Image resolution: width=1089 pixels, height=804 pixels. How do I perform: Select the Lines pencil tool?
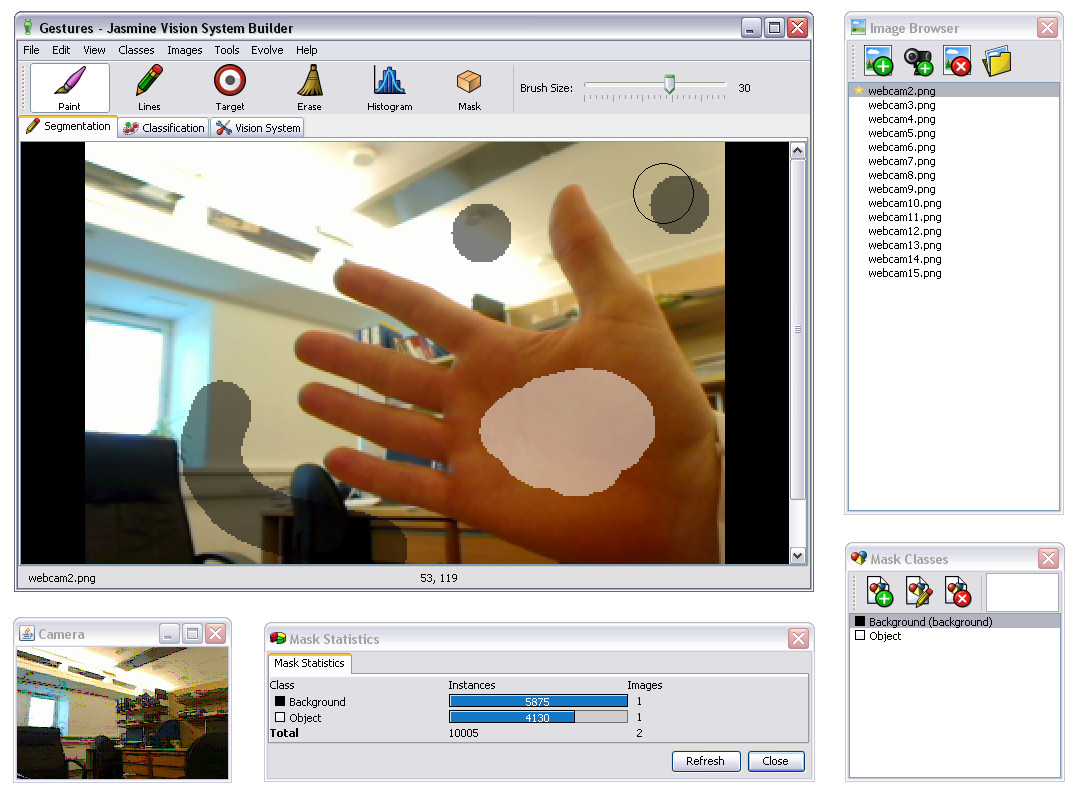tap(149, 87)
